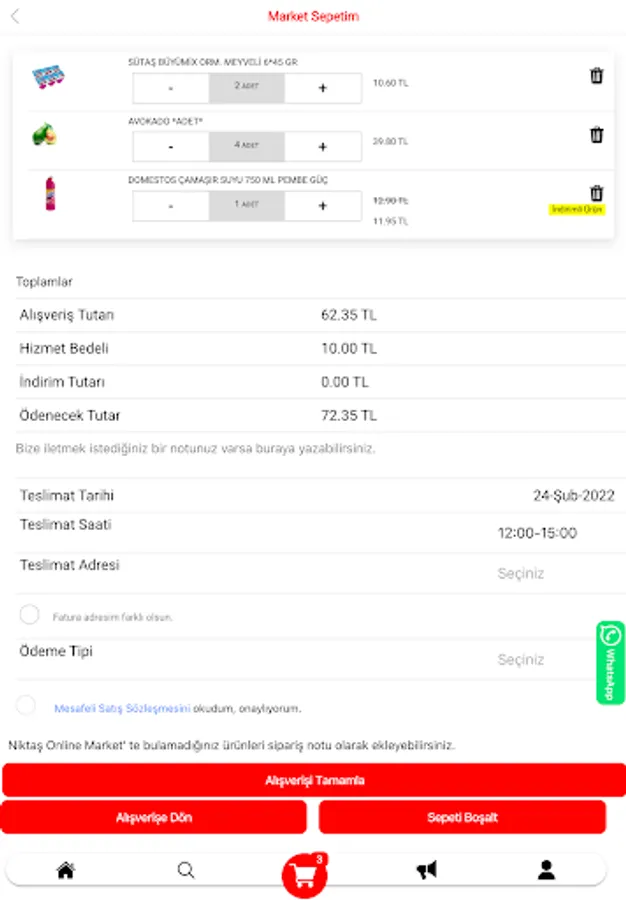Open the Ödeme Tipi selector
Image resolution: width=626 pixels, height=900 pixels.
point(521,660)
